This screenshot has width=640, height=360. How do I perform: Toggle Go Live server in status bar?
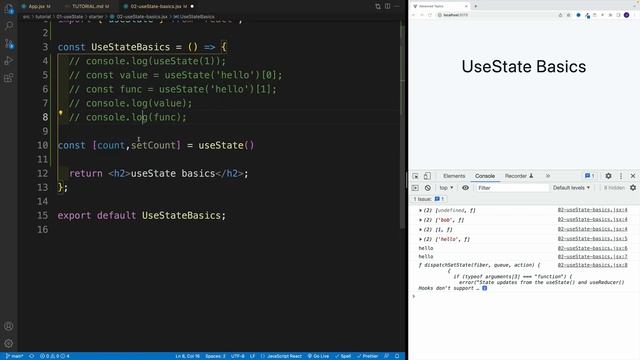(x=318, y=356)
